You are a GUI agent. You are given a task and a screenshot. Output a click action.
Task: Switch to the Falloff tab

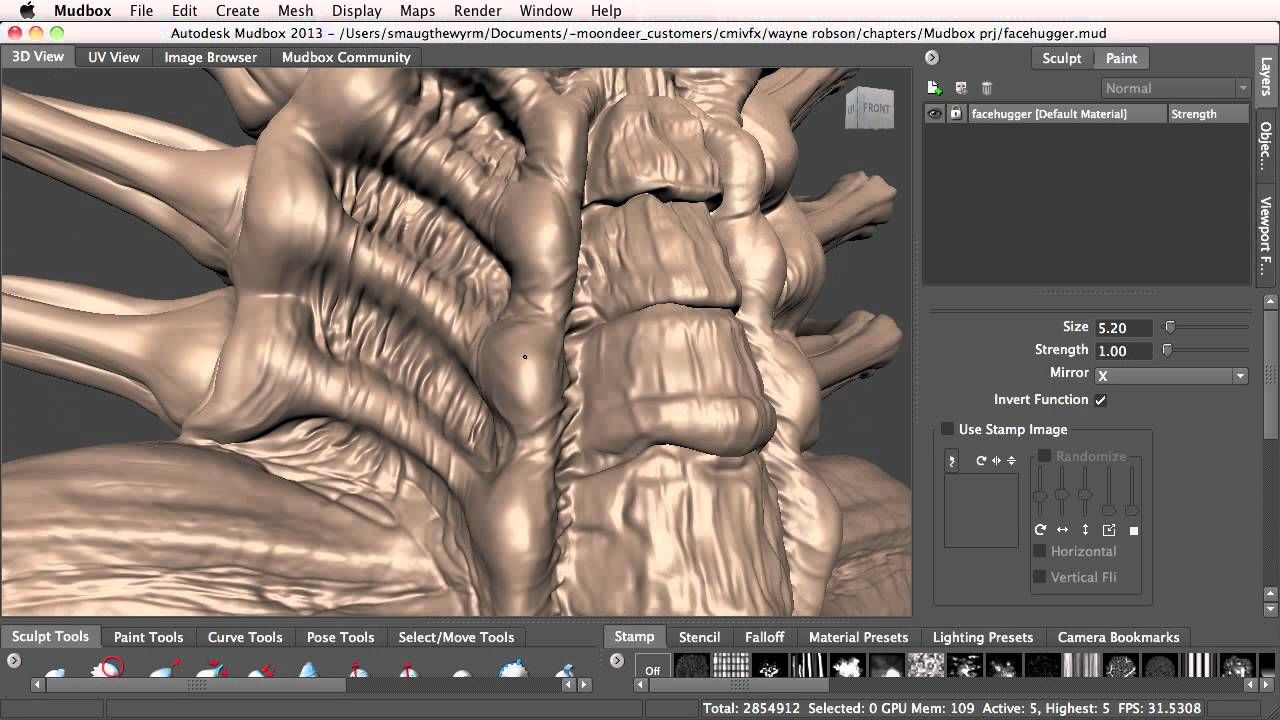click(765, 637)
